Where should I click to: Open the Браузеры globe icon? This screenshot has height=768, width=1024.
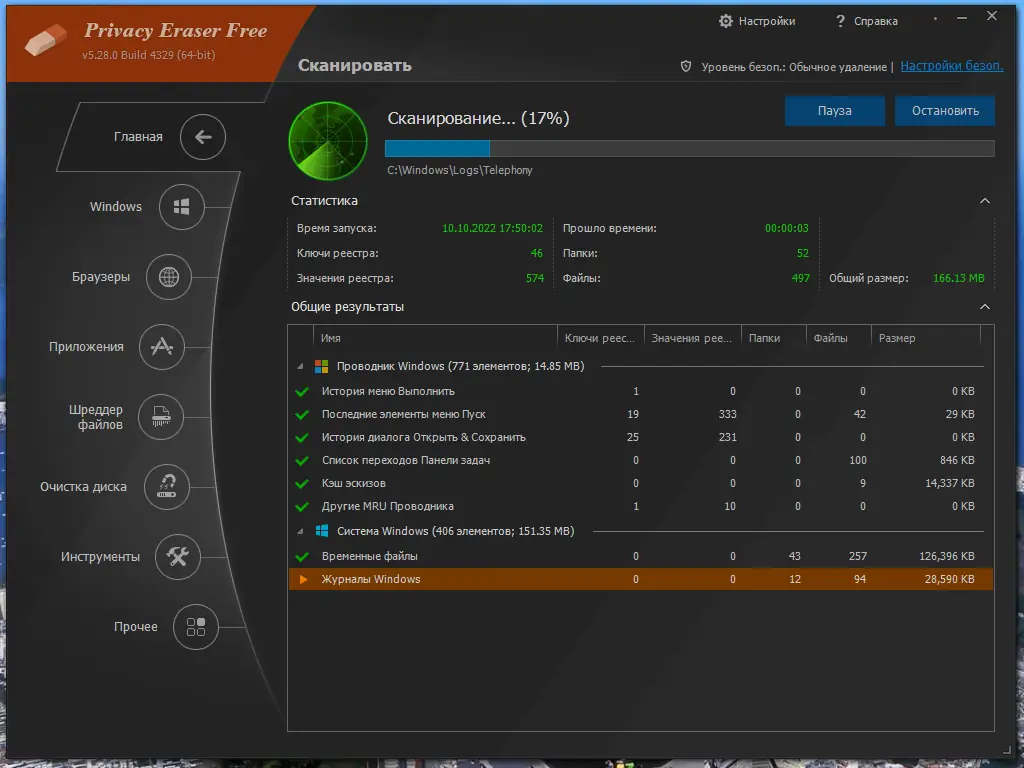point(168,277)
